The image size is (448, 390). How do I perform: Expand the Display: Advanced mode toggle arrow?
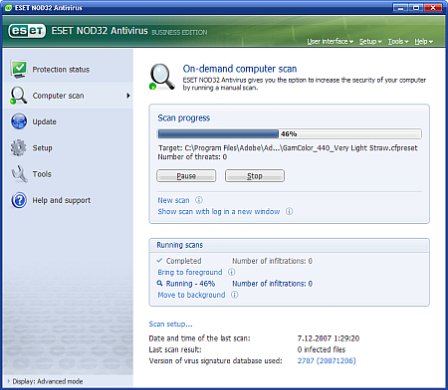click(8, 381)
